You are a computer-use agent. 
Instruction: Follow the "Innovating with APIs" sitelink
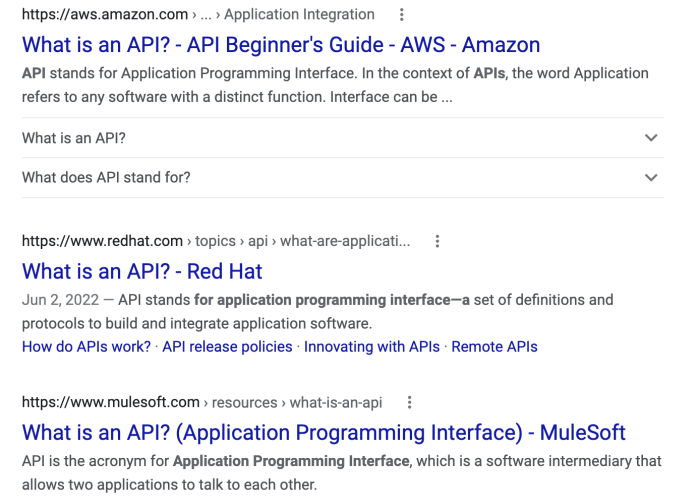pos(372,347)
